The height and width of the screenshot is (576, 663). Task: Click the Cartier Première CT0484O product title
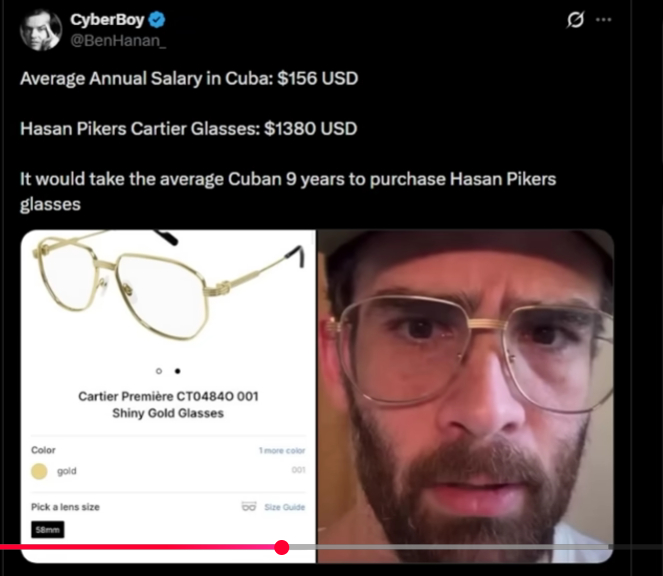(x=168, y=404)
